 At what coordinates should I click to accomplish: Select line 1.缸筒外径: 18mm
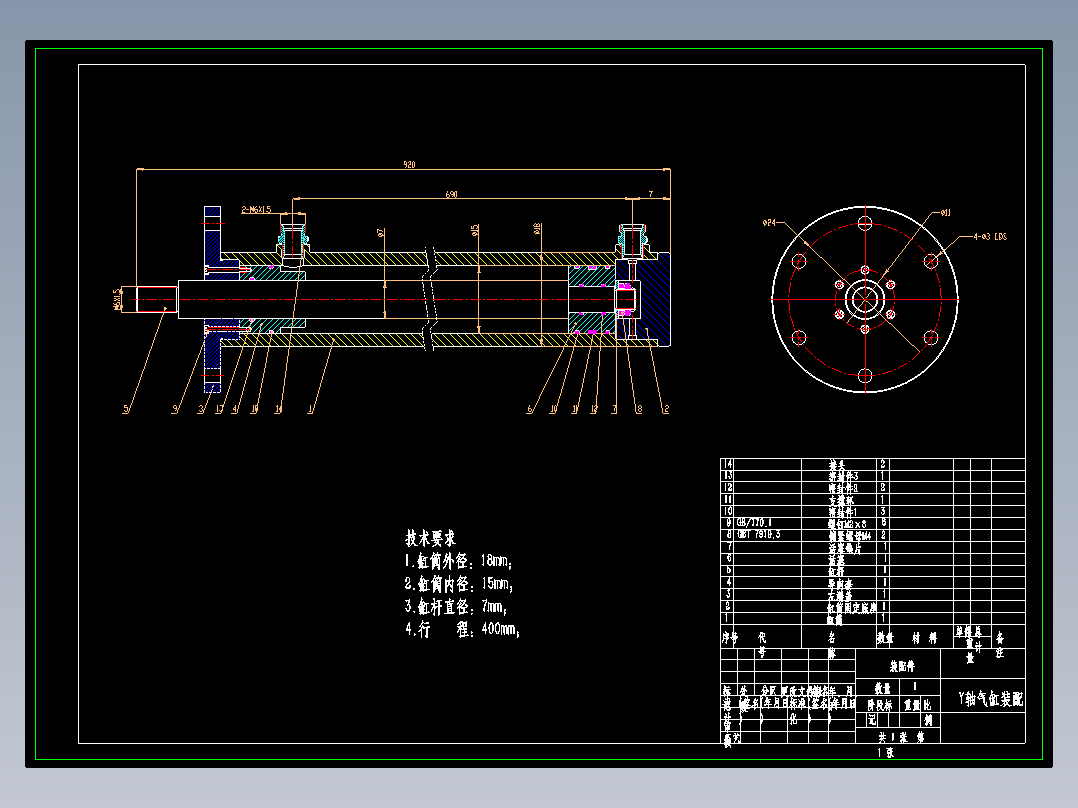pyautogui.click(x=459, y=561)
